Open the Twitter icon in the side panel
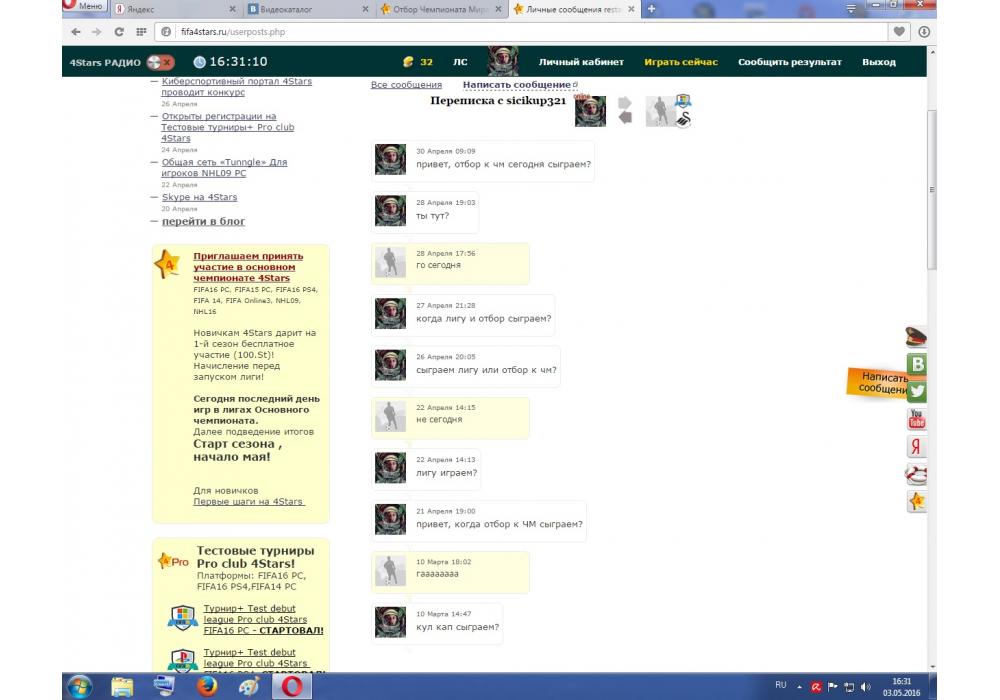1000x700 pixels. tap(916, 392)
